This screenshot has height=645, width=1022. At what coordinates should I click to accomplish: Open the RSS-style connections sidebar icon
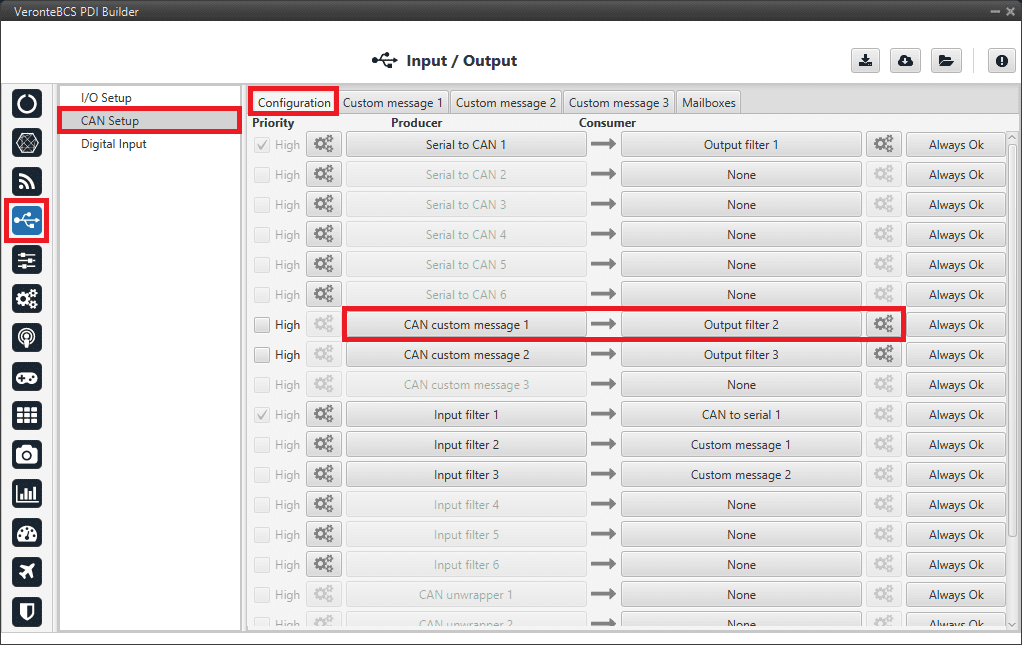[27, 182]
